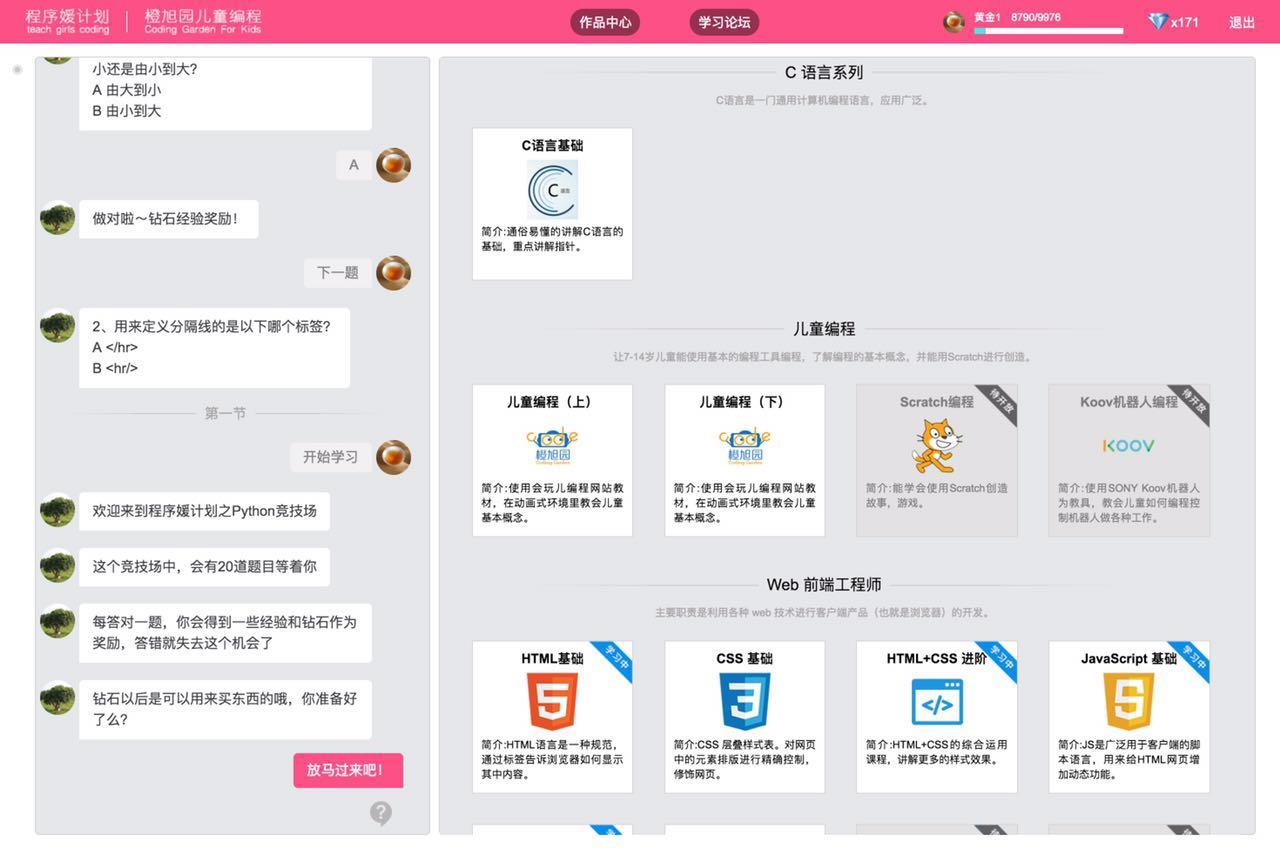Screen dimensions: 1280x854
Task: Click the 放马过来吧! button
Action: [x=348, y=770]
